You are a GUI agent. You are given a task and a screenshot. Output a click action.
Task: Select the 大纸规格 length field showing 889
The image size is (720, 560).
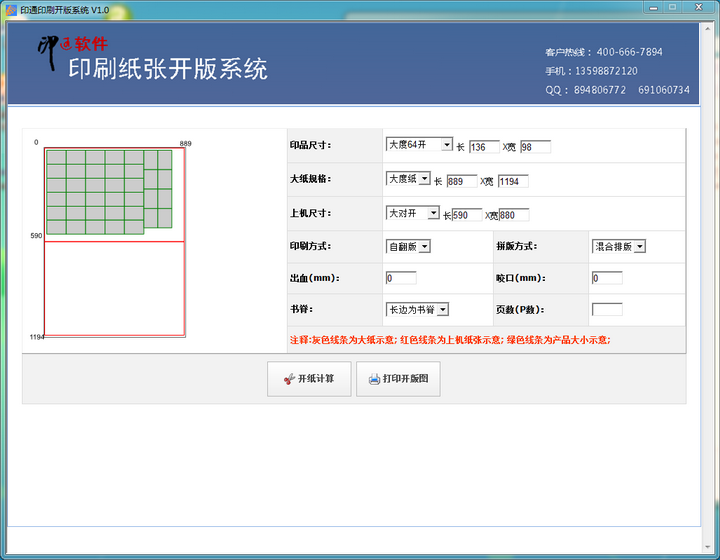click(x=461, y=181)
